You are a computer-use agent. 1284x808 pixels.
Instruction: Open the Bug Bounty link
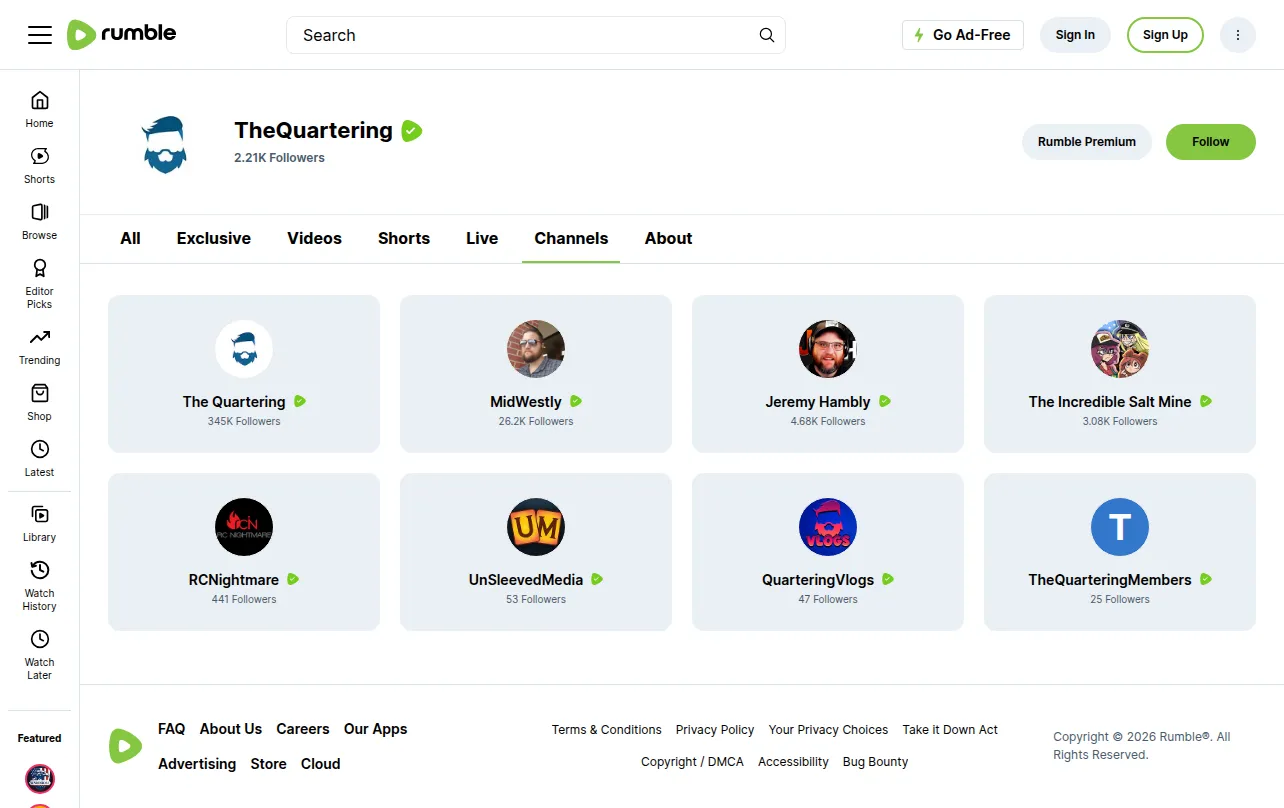876,762
